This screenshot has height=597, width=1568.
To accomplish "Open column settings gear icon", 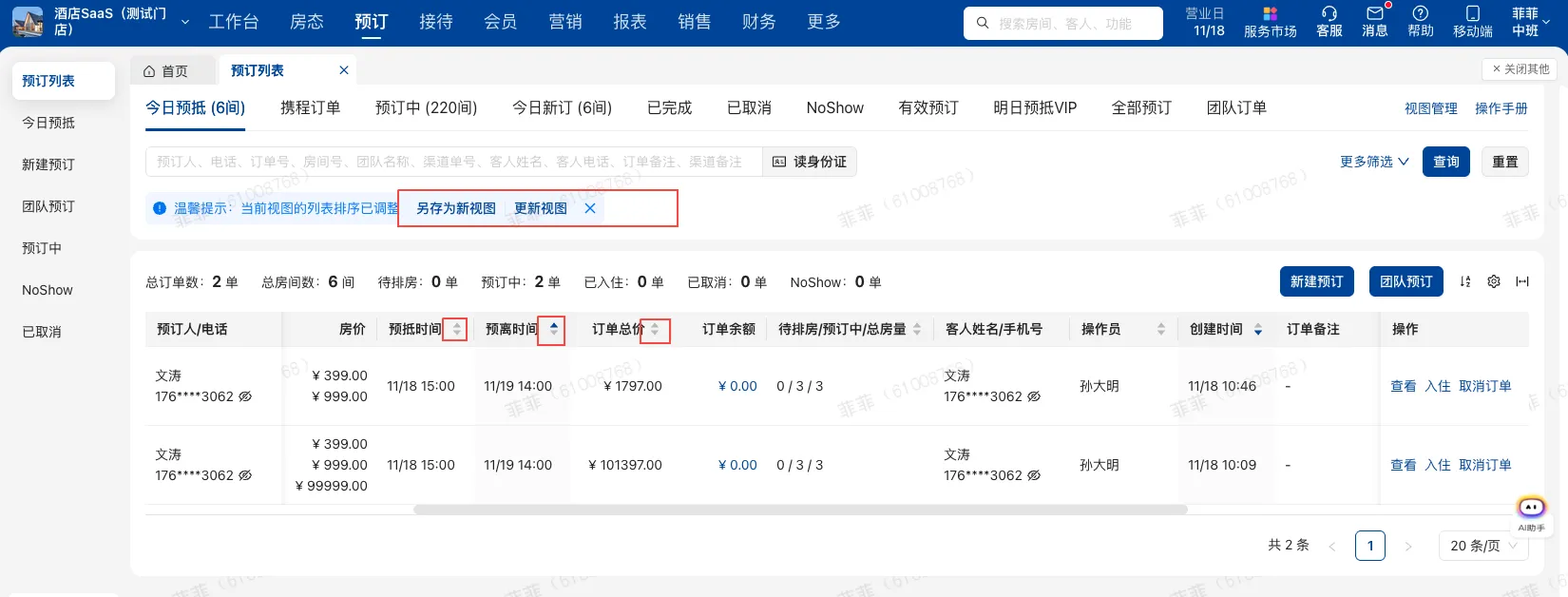I will tap(1494, 281).
